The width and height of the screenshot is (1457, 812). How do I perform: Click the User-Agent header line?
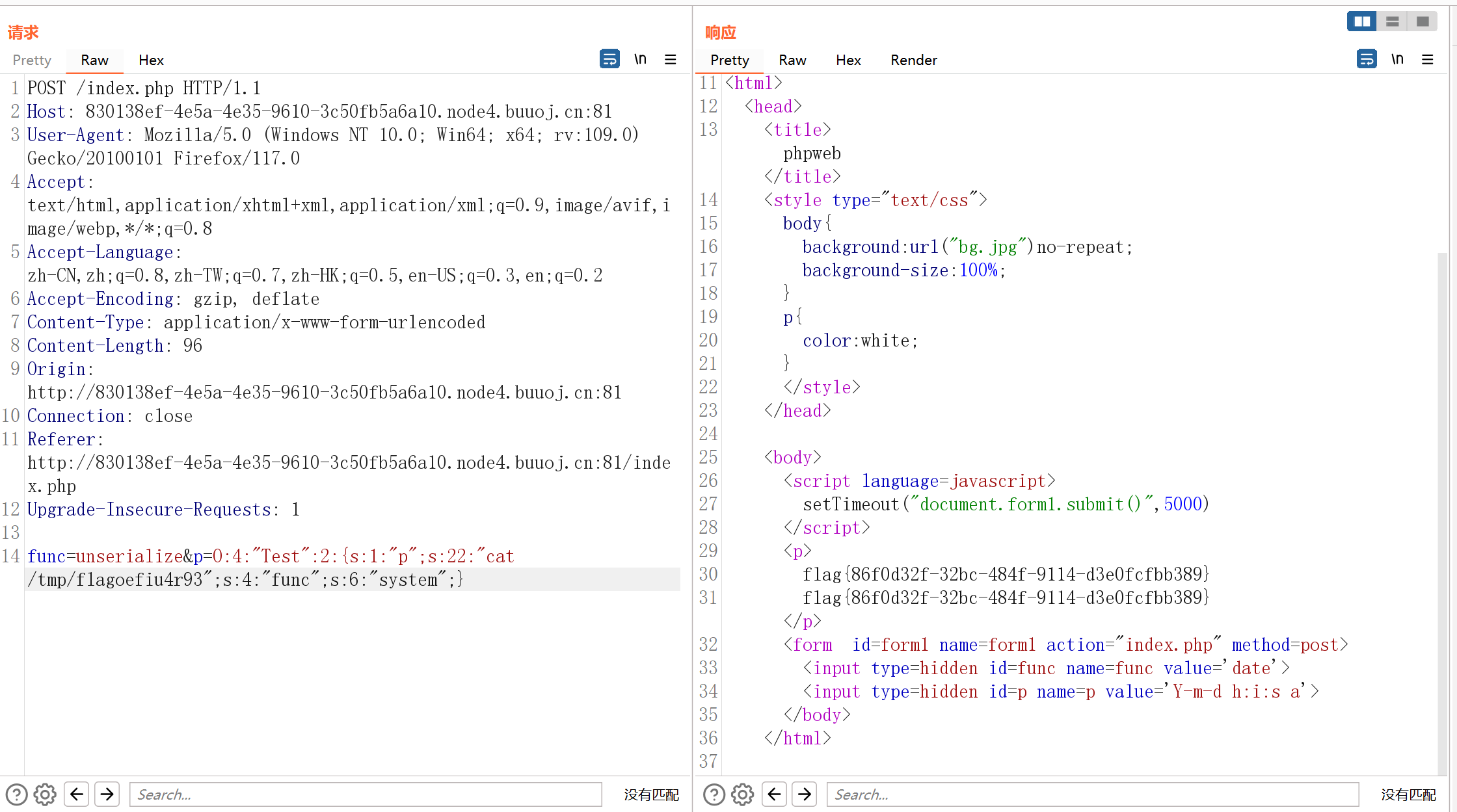333,146
